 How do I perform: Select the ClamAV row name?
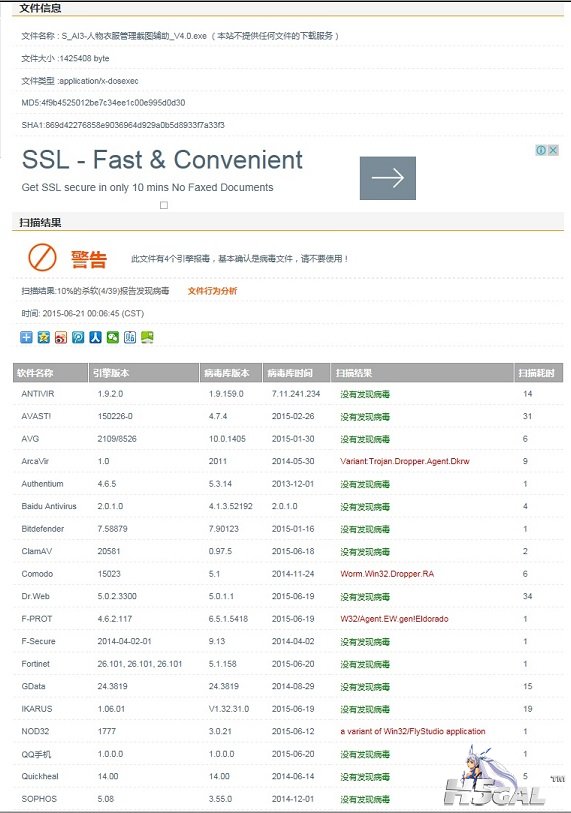pos(36,551)
